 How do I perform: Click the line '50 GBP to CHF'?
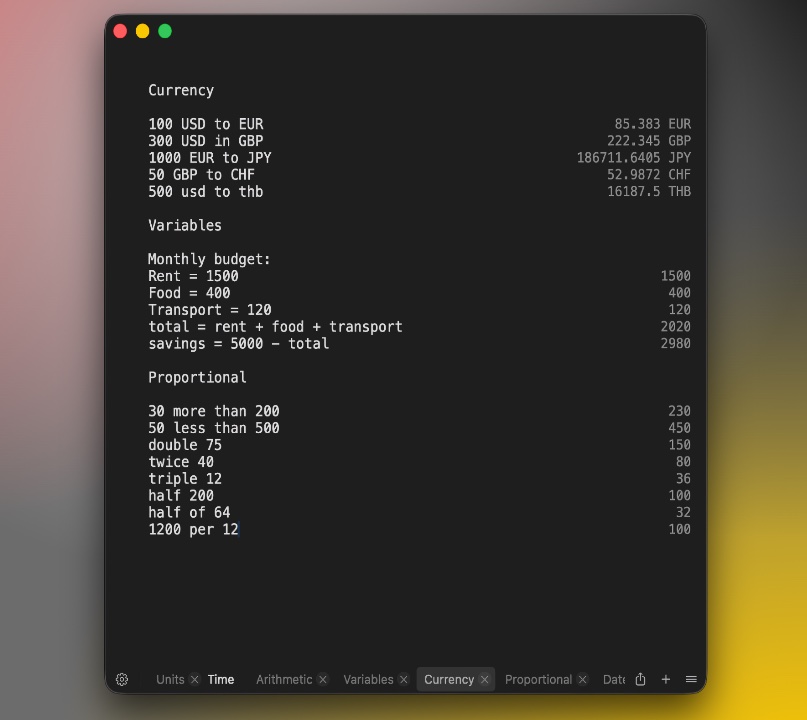pyautogui.click(x=202, y=175)
